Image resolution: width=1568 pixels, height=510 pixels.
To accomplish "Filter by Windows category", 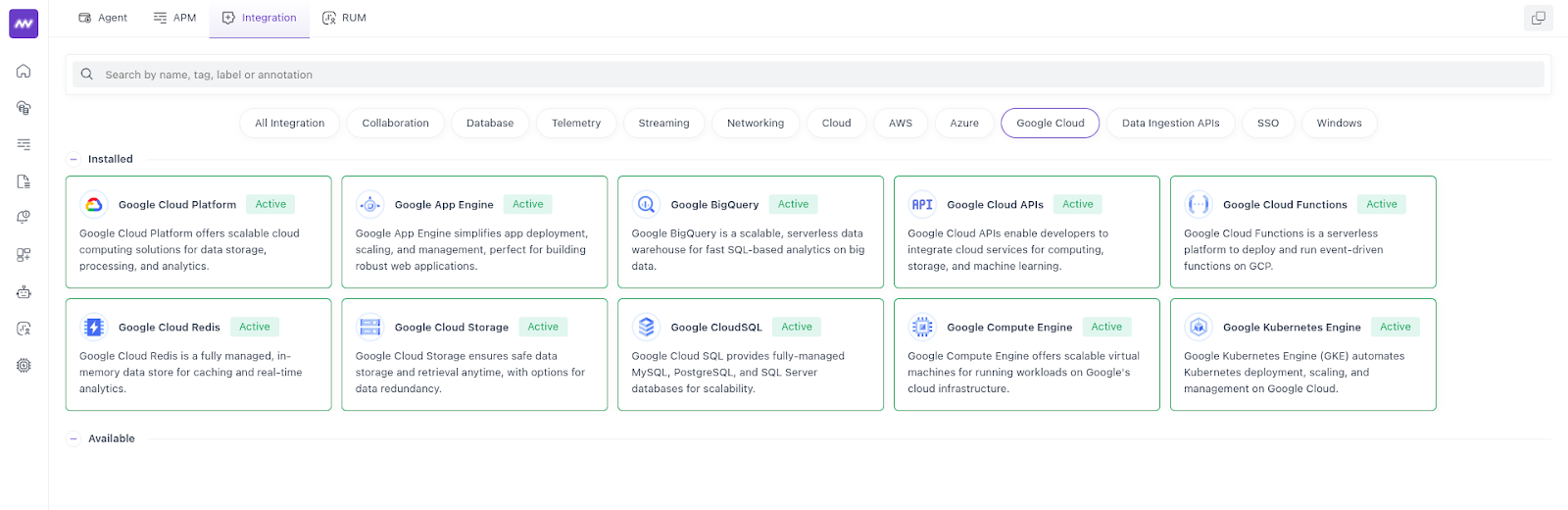I will click(1340, 124).
